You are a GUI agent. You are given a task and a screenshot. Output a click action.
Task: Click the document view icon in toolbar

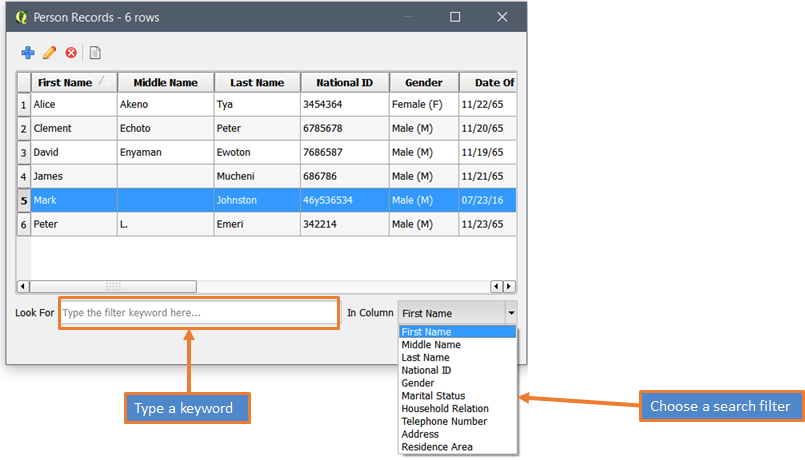tap(96, 53)
